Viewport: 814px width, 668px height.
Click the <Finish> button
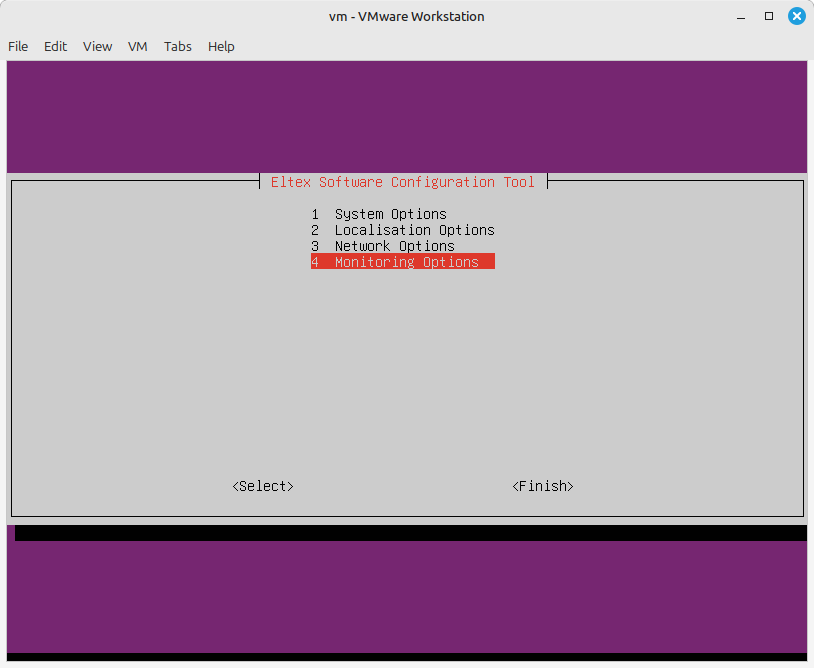543,486
